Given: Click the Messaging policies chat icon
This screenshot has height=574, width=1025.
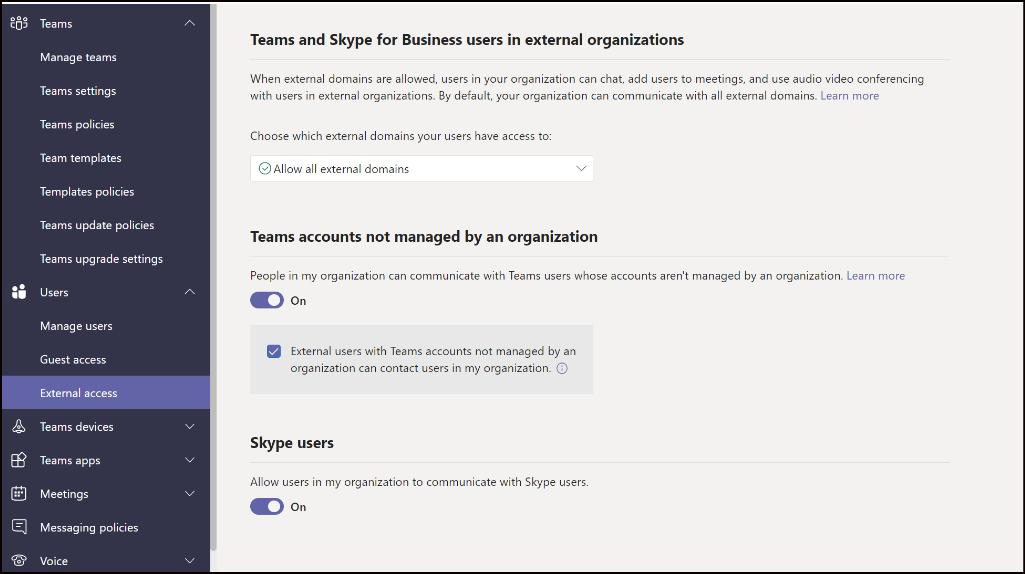Looking at the screenshot, I should click(18, 527).
